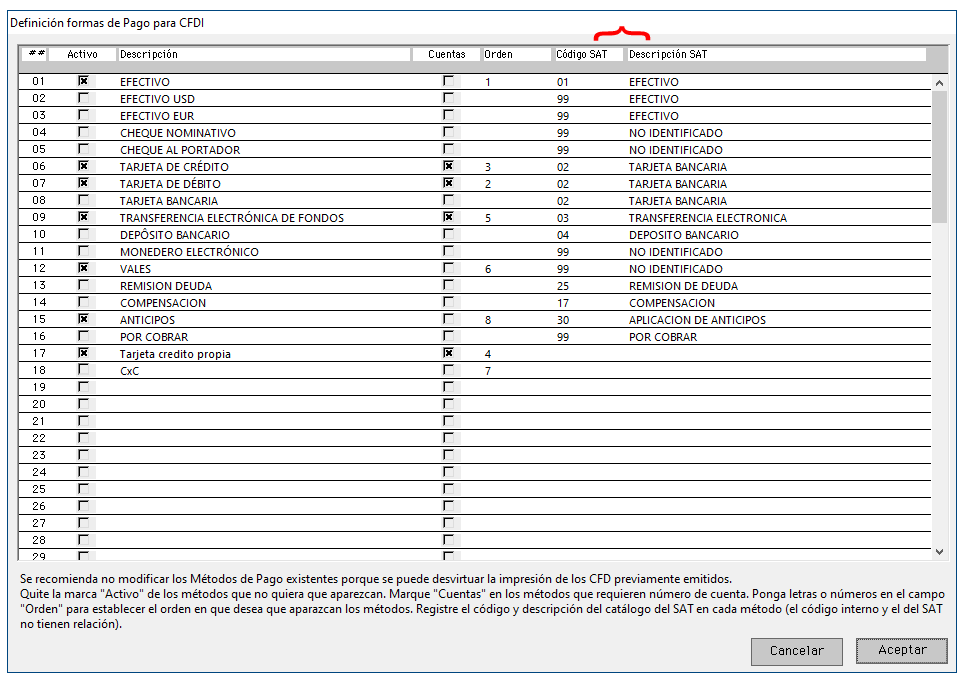Uncheck Activo for VALES row

tap(84, 268)
